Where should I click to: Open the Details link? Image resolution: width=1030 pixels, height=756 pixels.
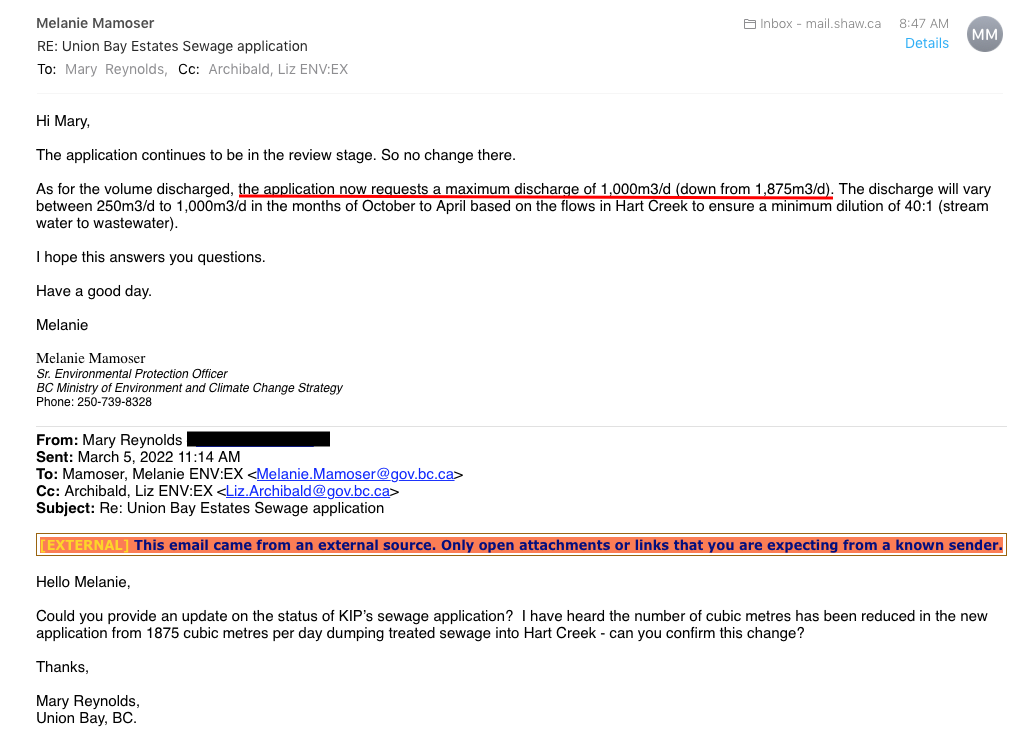point(926,43)
